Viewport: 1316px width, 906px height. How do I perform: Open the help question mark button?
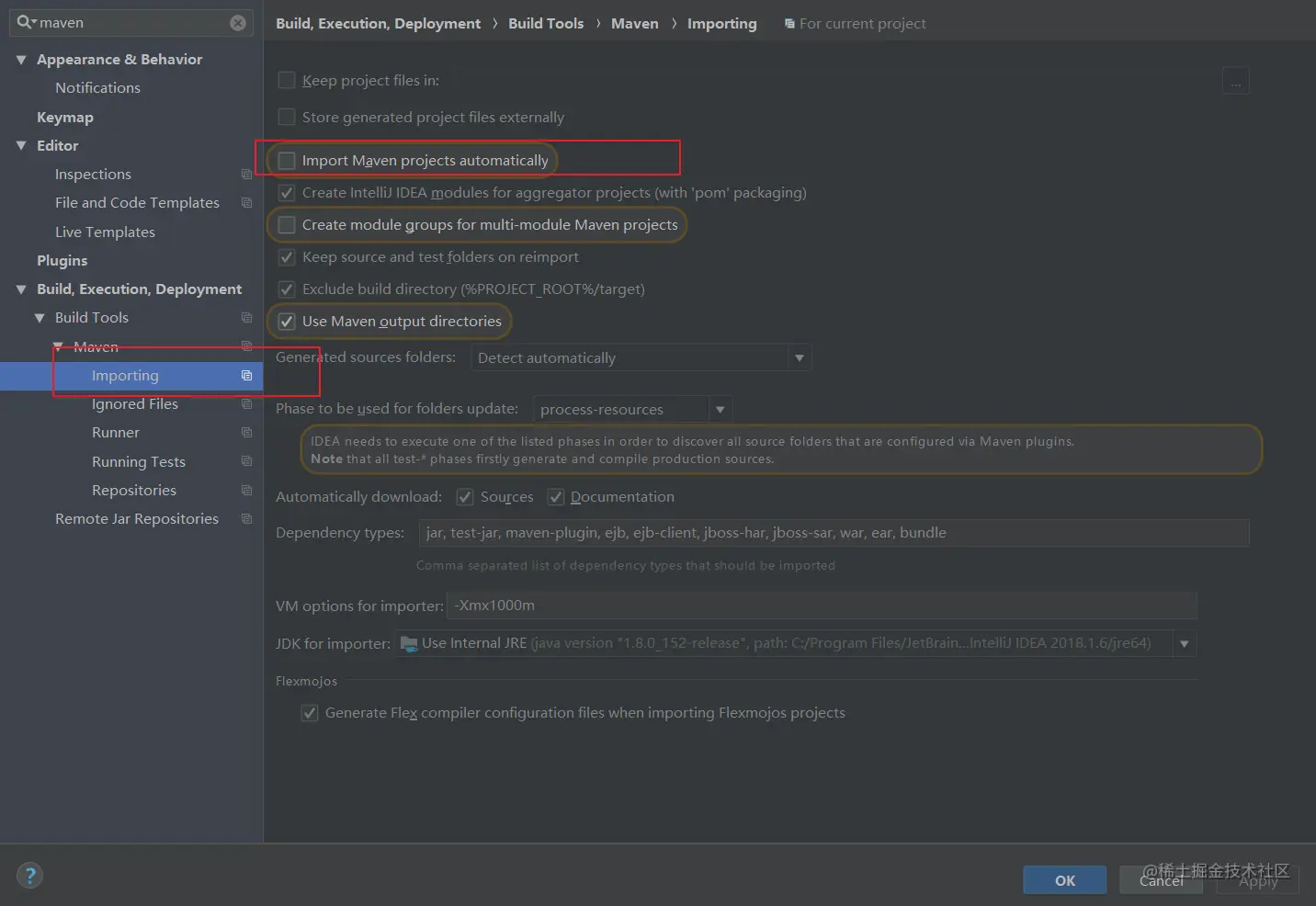click(29, 876)
